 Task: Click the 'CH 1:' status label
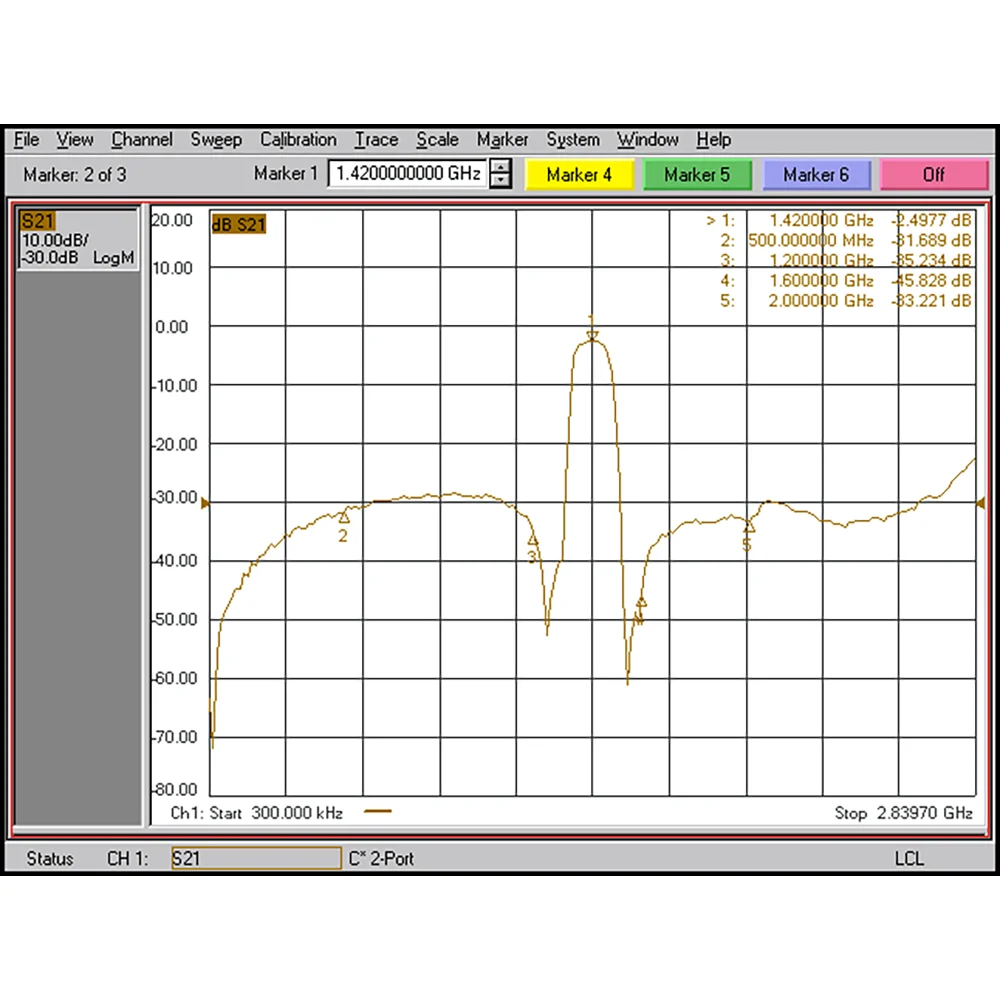pos(128,859)
